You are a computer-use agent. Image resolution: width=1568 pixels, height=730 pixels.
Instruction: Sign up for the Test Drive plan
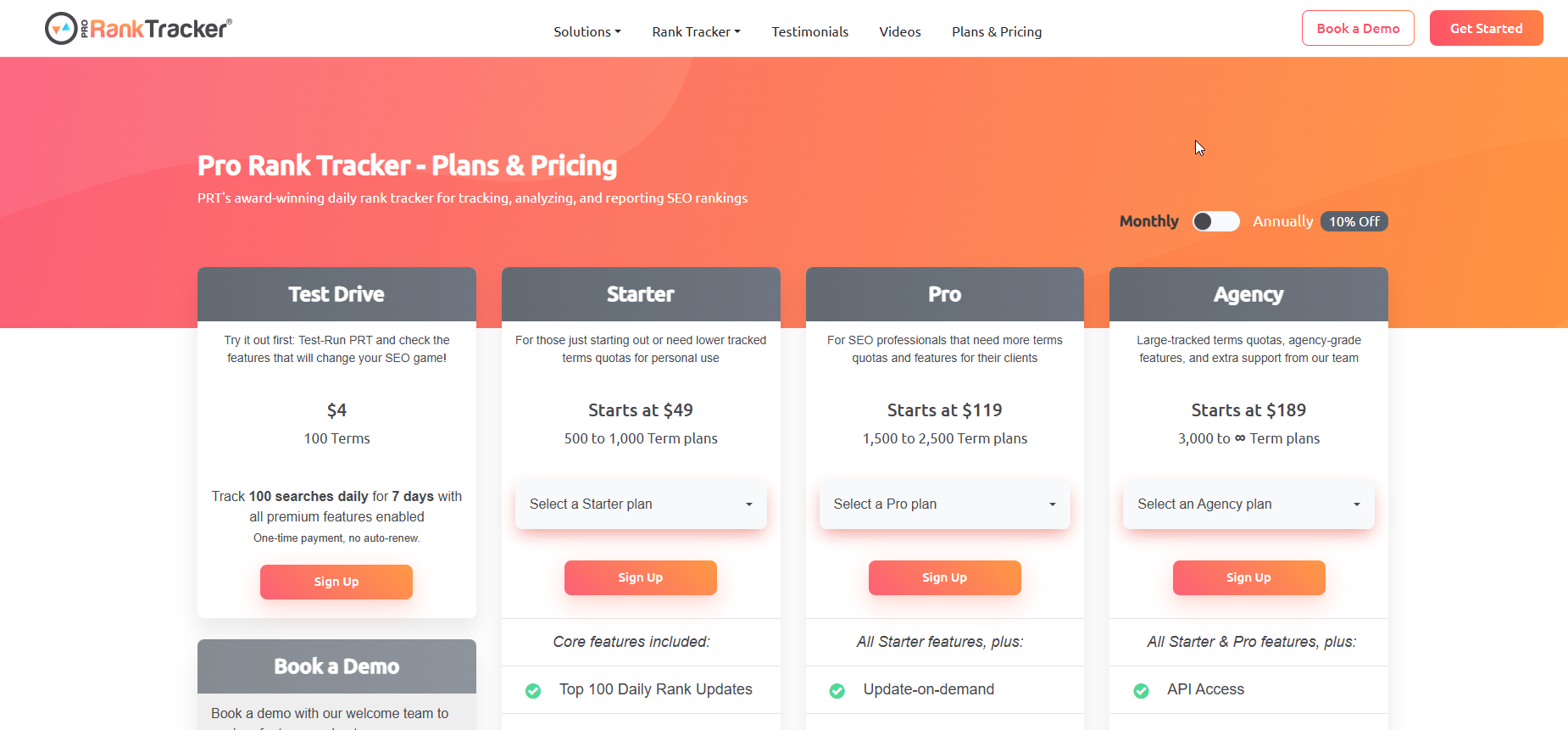pyautogui.click(x=336, y=582)
